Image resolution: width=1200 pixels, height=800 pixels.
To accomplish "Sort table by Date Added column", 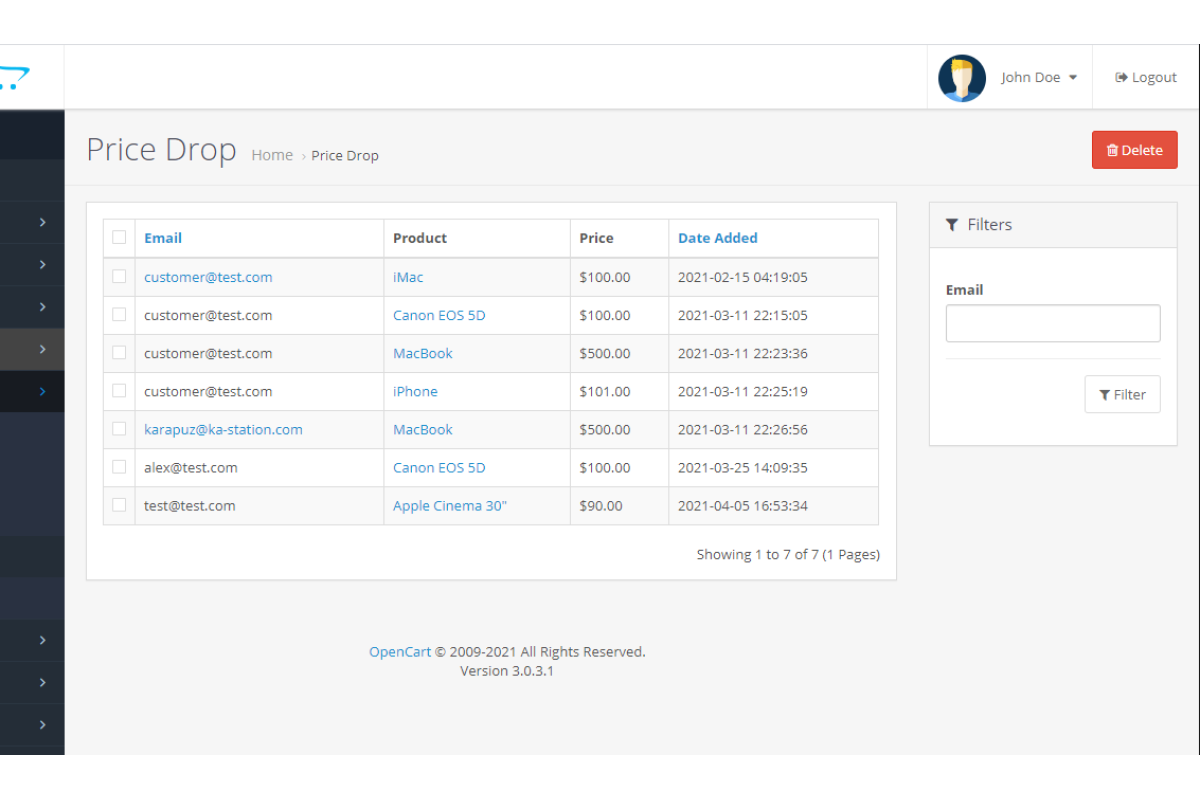I will point(717,238).
